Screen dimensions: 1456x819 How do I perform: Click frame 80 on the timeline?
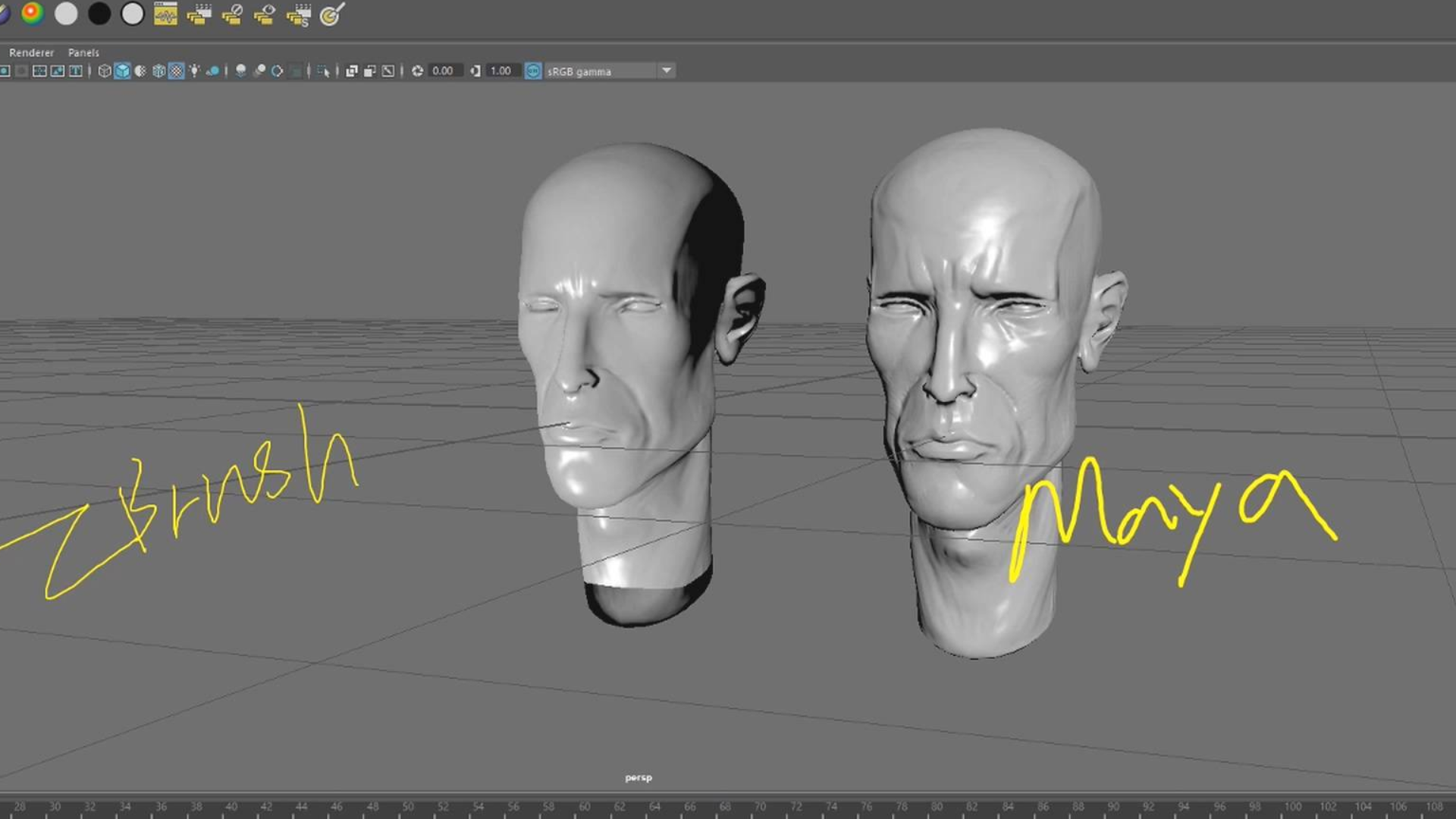(x=937, y=806)
